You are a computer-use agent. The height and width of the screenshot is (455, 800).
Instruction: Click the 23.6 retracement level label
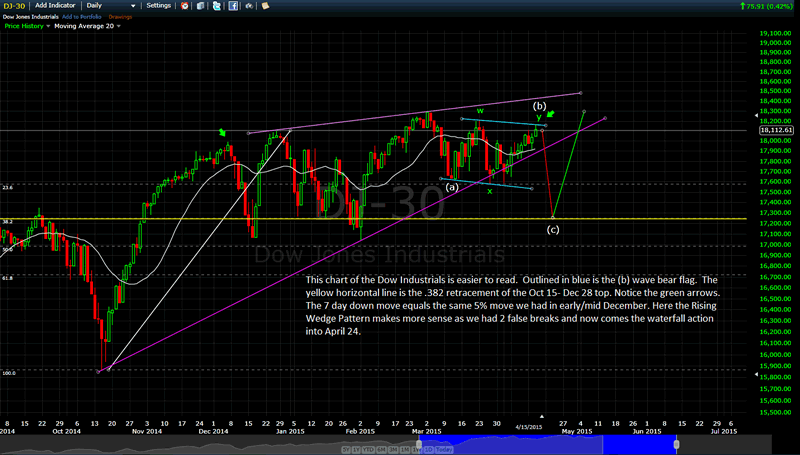7,188
